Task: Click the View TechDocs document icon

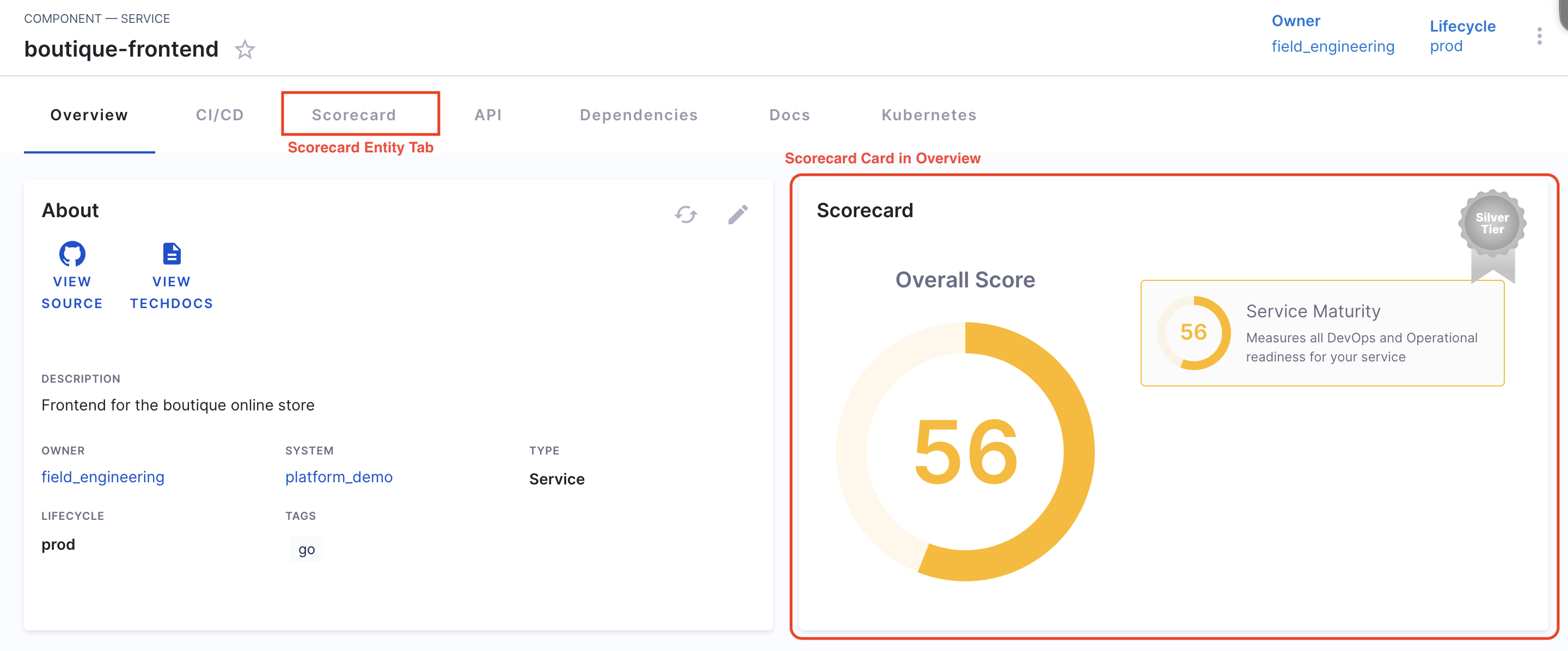Action: (171, 254)
